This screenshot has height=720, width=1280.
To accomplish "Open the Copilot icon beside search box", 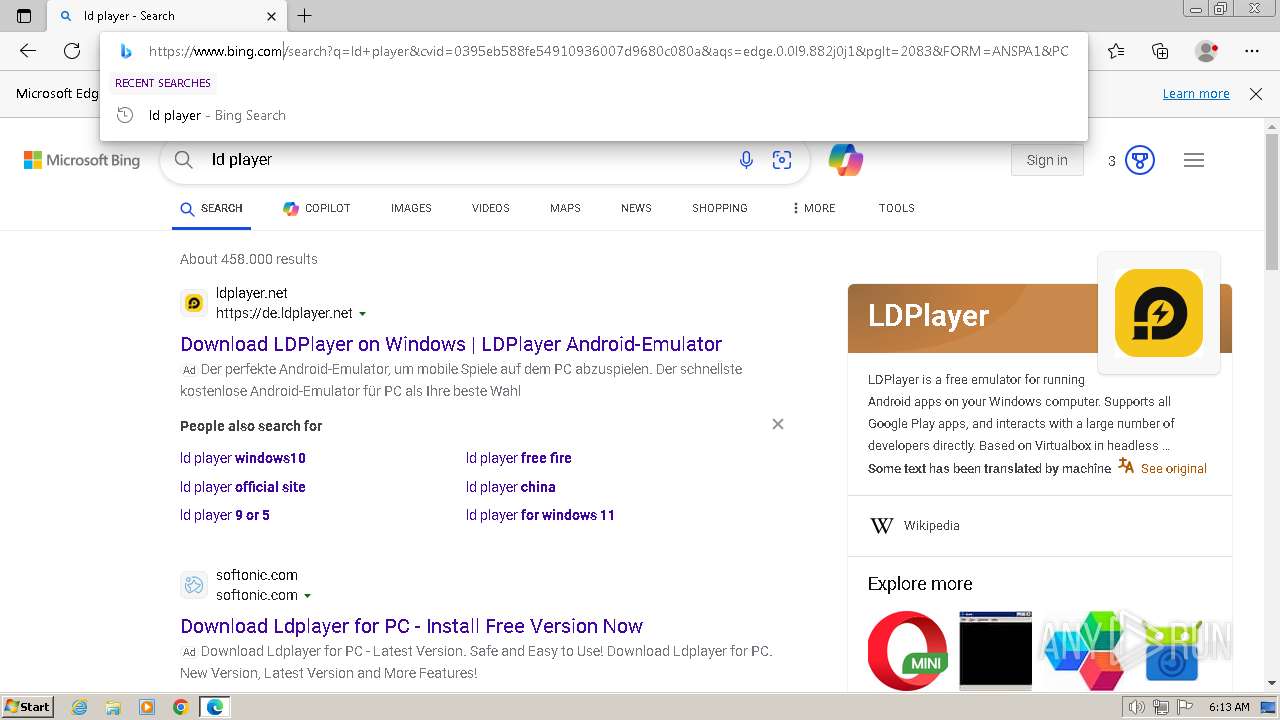I will (846, 160).
